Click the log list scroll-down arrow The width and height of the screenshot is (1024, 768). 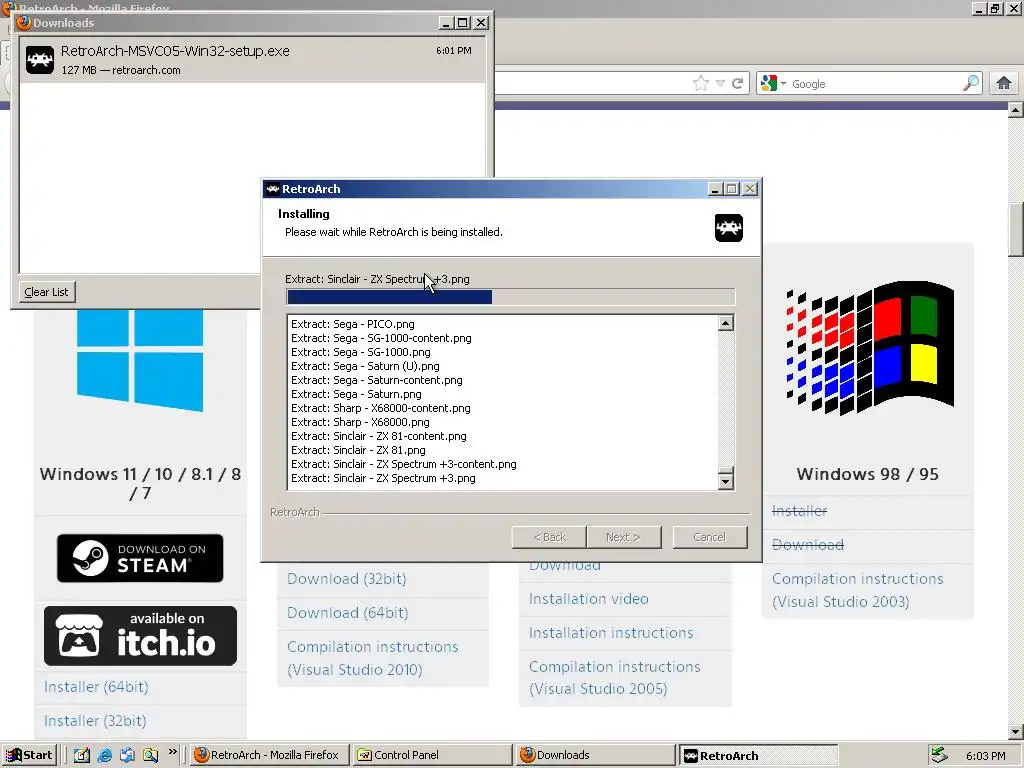tap(726, 482)
